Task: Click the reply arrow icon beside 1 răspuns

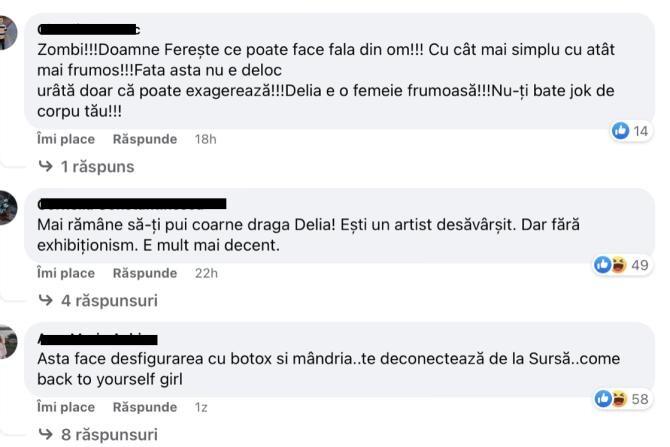Action: point(46,166)
